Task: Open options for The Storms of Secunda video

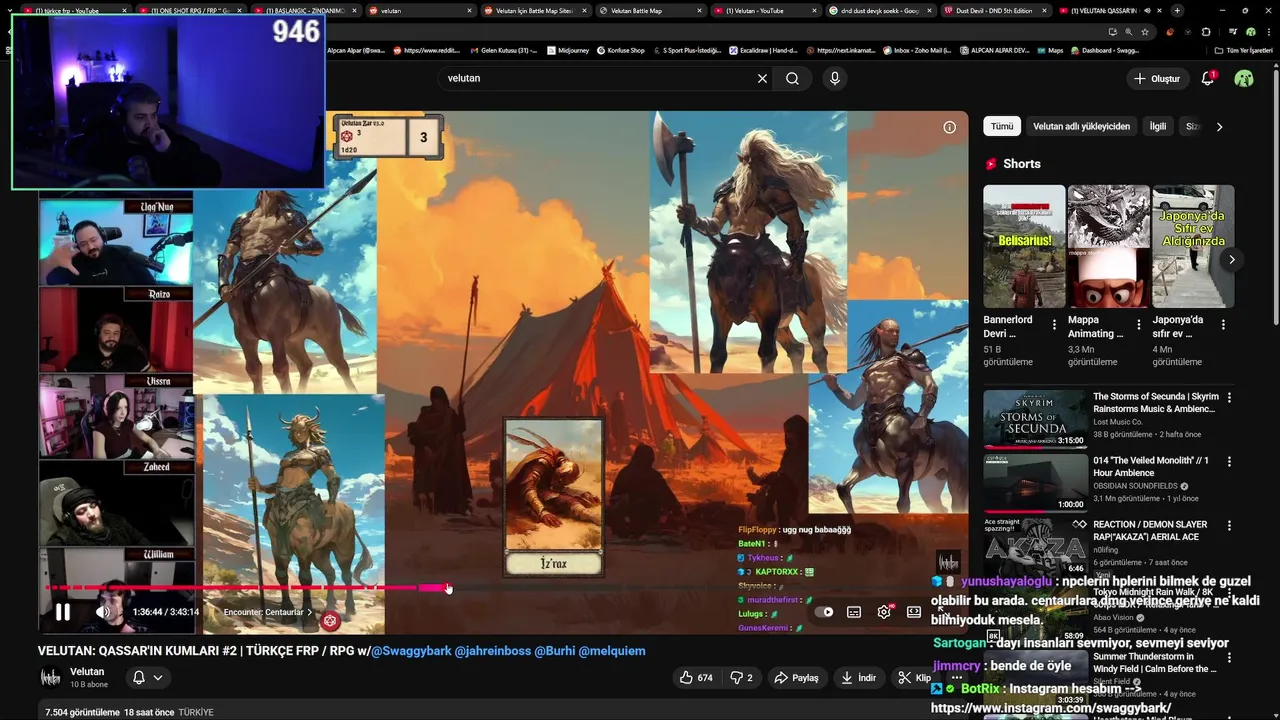Action: pos(1229,398)
